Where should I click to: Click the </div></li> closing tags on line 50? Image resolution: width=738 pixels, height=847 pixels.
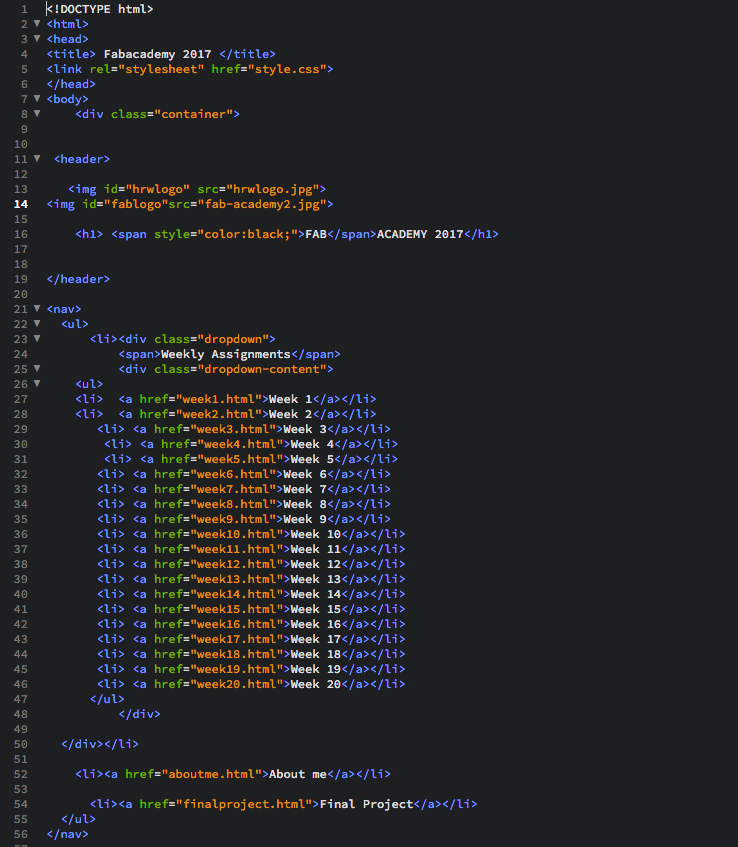[99, 744]
